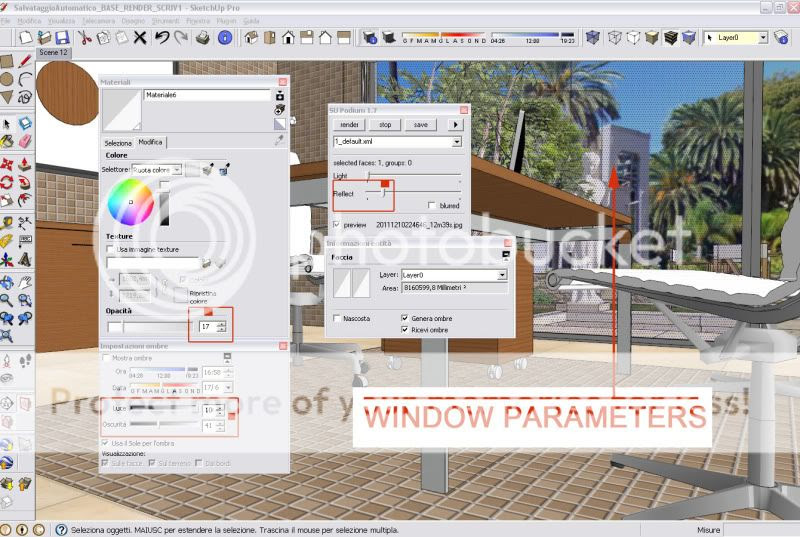Open the Layer dropdown in entity info
800x537 pixels.
(502, 275)
